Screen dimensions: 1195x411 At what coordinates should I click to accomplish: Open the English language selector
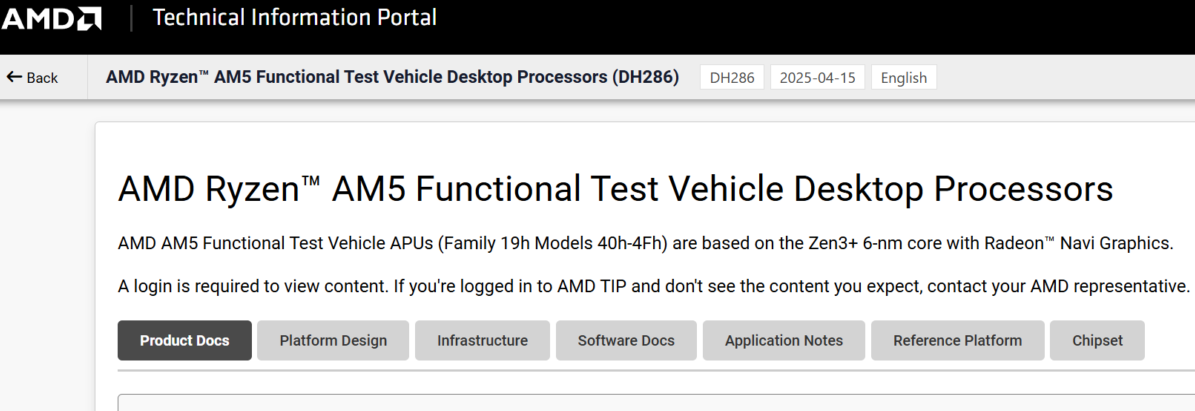coord(903,78)
